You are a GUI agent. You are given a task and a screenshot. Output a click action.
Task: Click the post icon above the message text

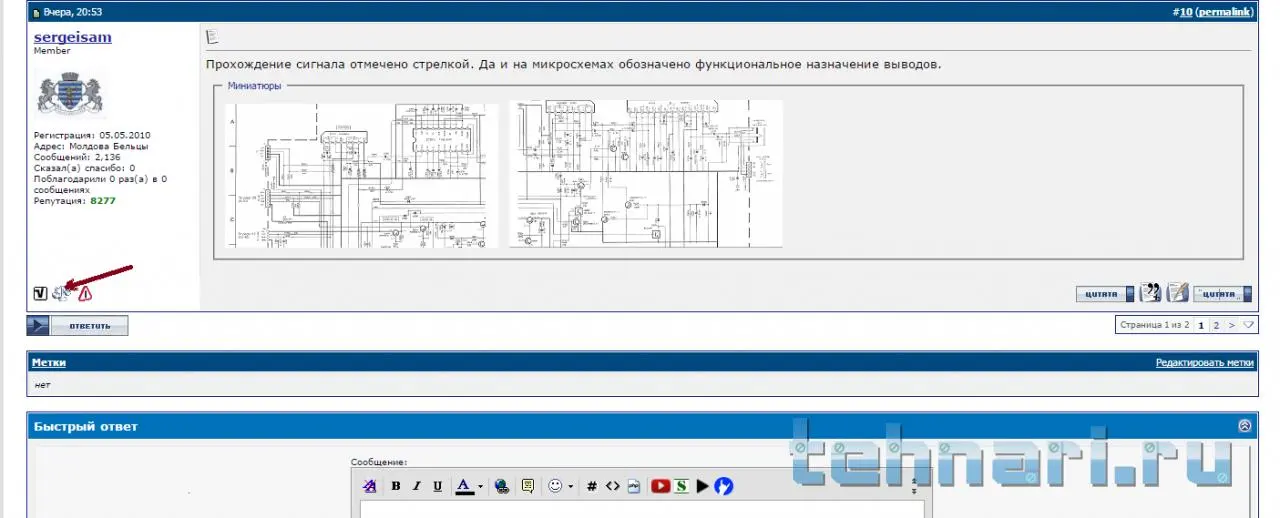click(212, 37)
